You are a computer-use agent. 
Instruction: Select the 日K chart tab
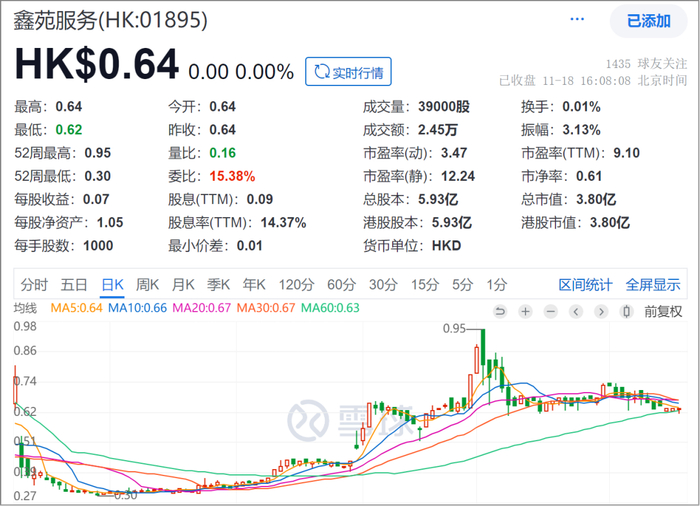click(x=112, y=284)
